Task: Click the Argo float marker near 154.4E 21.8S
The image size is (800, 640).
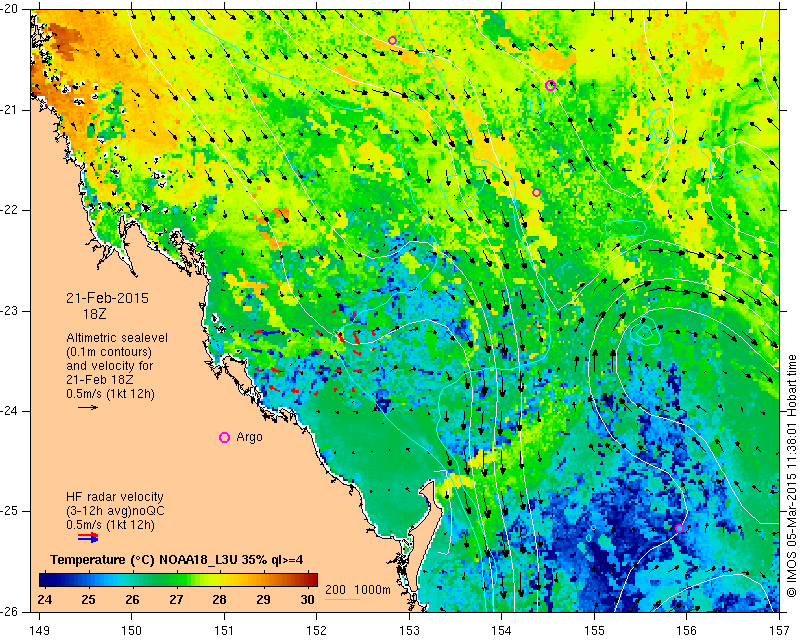Action: pos(536,192)
